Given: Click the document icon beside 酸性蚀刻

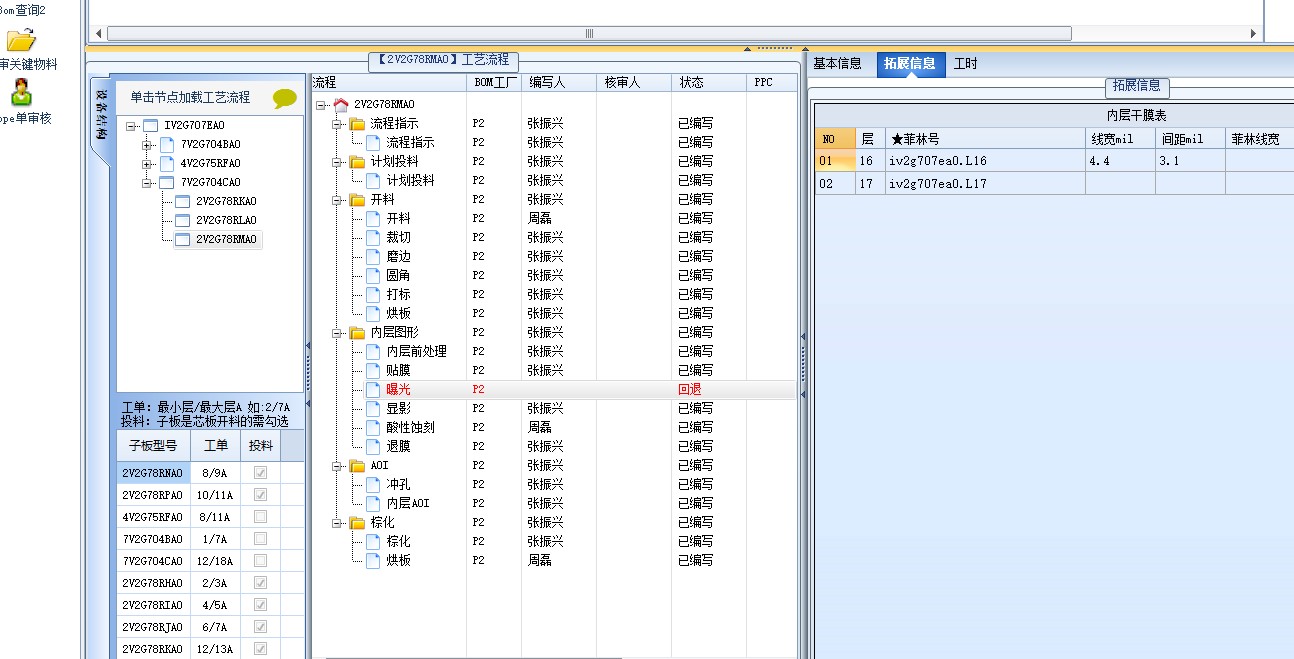Looking at the screenshot, I should click(373, 427).
